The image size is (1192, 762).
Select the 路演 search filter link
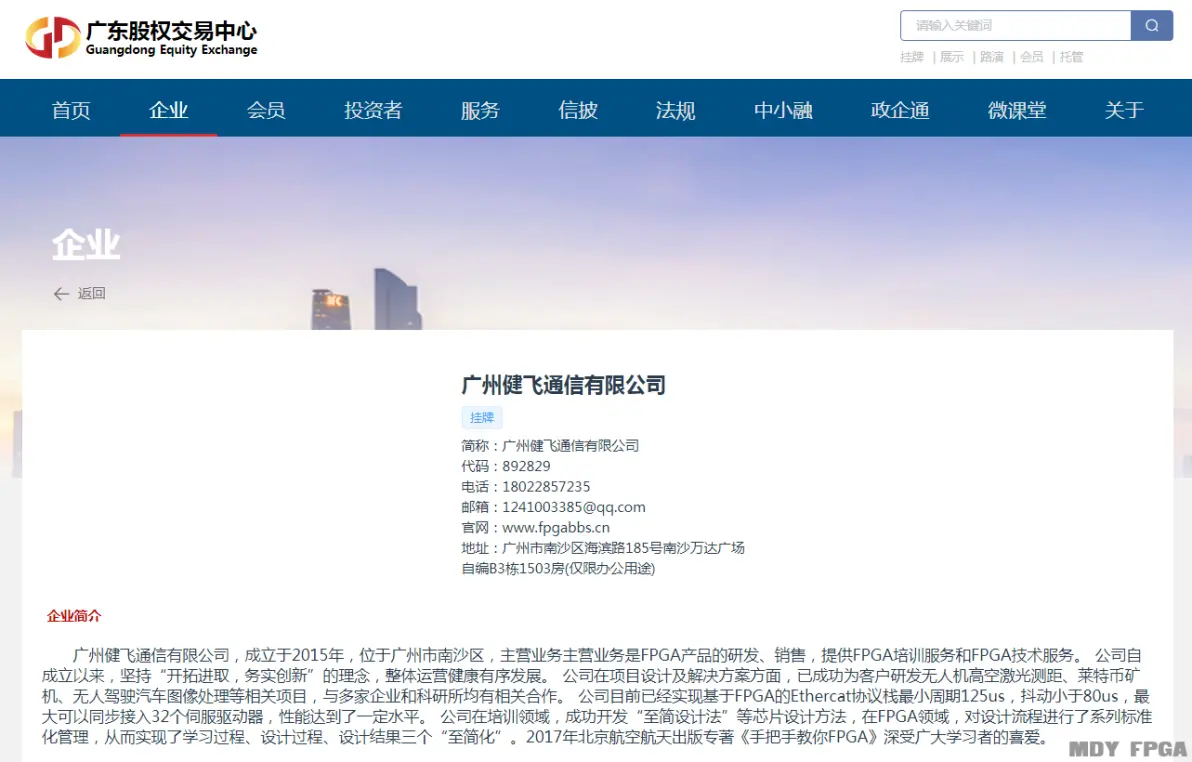[991, 57]
